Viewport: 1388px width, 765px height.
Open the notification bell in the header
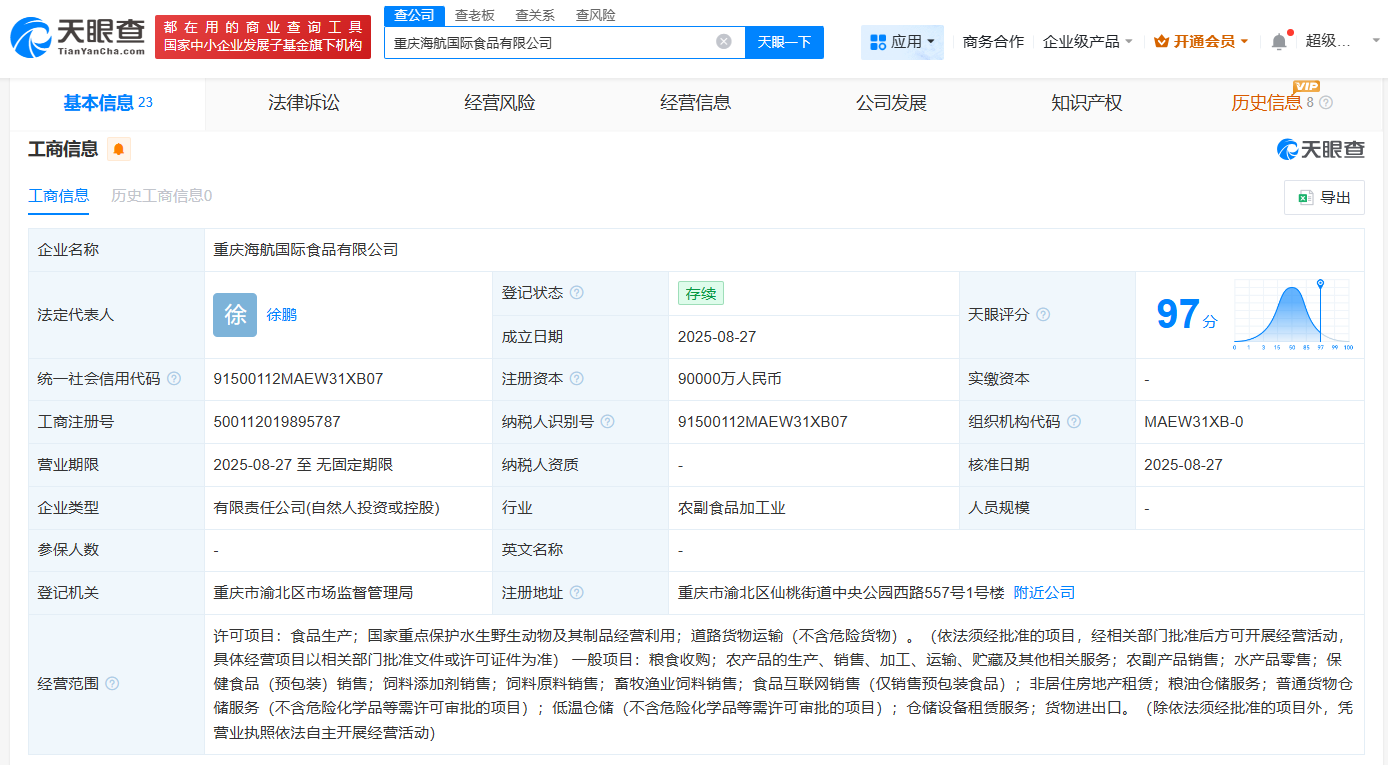point(1279,42)
